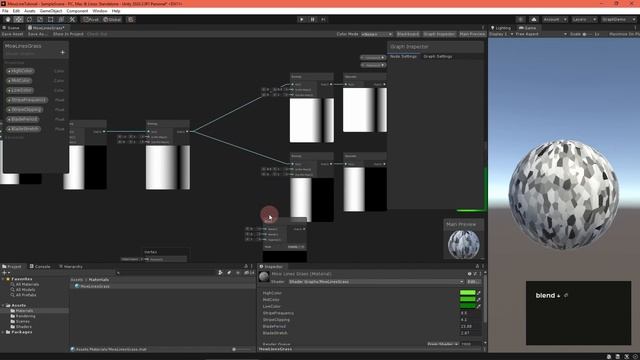The image size is (640, 360).
Task: Toggle the Main Preview visibility
Action: click(x=472, y=34)
